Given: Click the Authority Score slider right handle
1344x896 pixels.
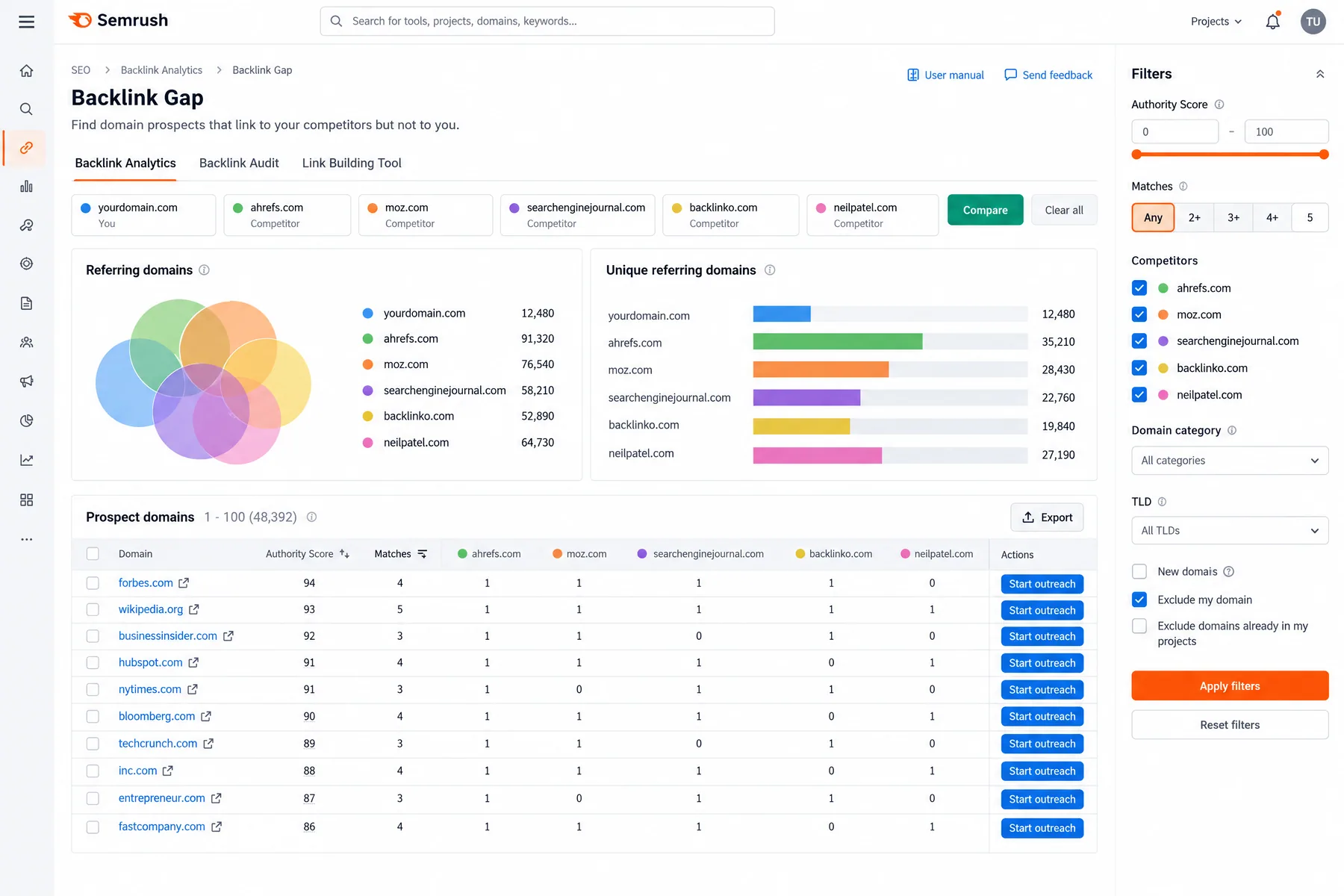Looking at the screenshot, I should [1324, 155].
